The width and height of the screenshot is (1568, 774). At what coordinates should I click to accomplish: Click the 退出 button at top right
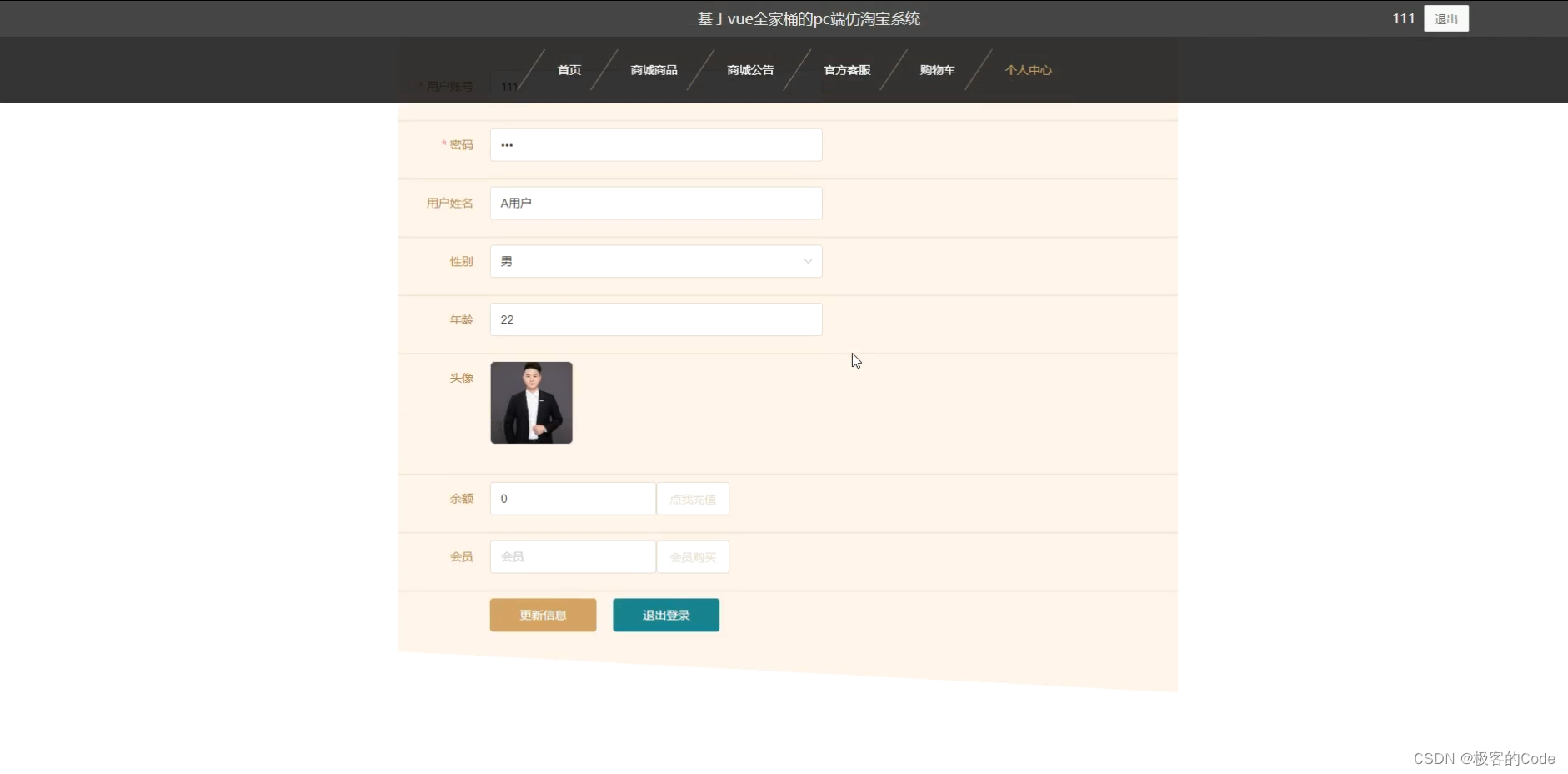tap(1446, 19)
